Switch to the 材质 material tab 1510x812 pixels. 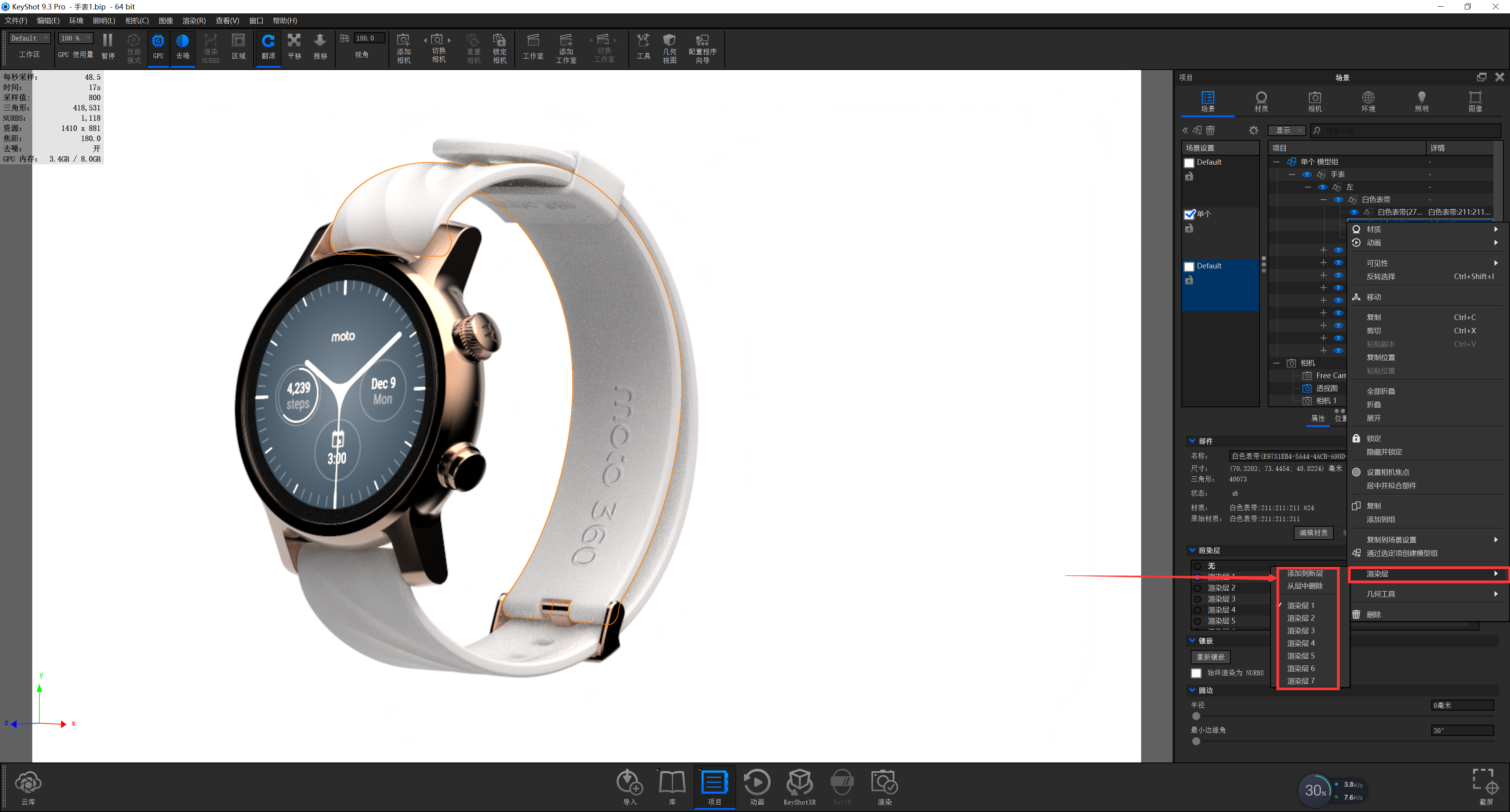tap(1261, 101)
